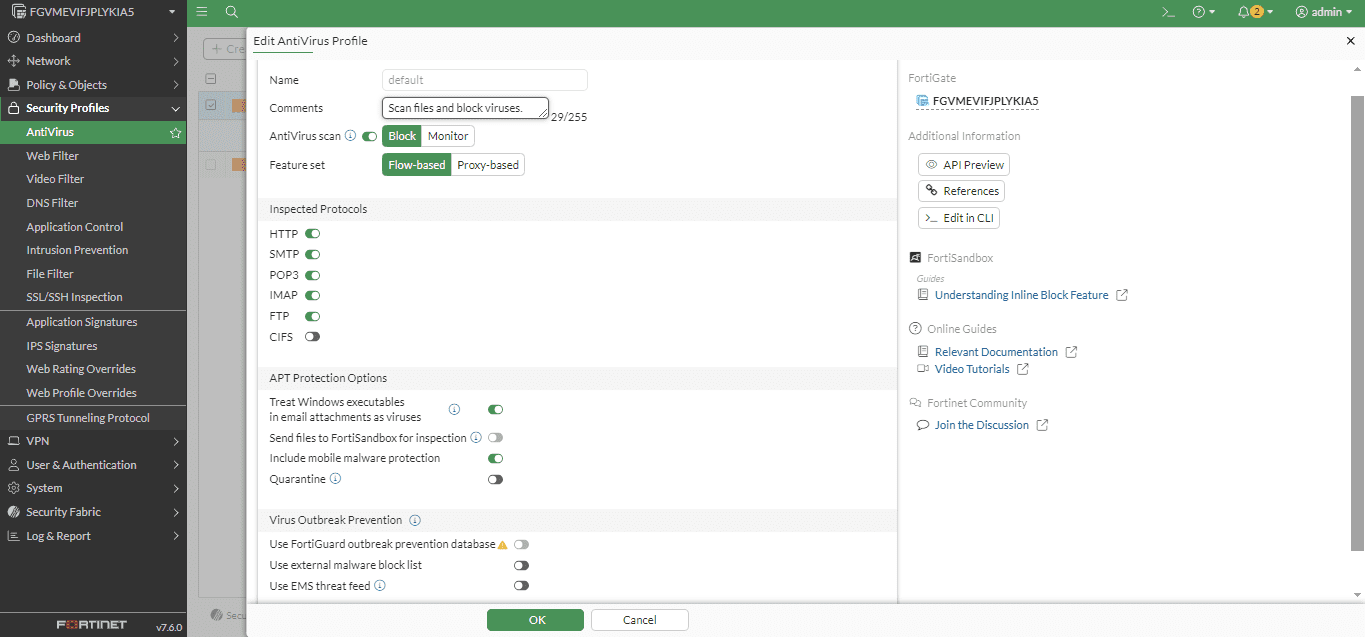Click info icon beside Send files to FortiSandbox
Screen dimensions: 1365x637
pos(476,437)
